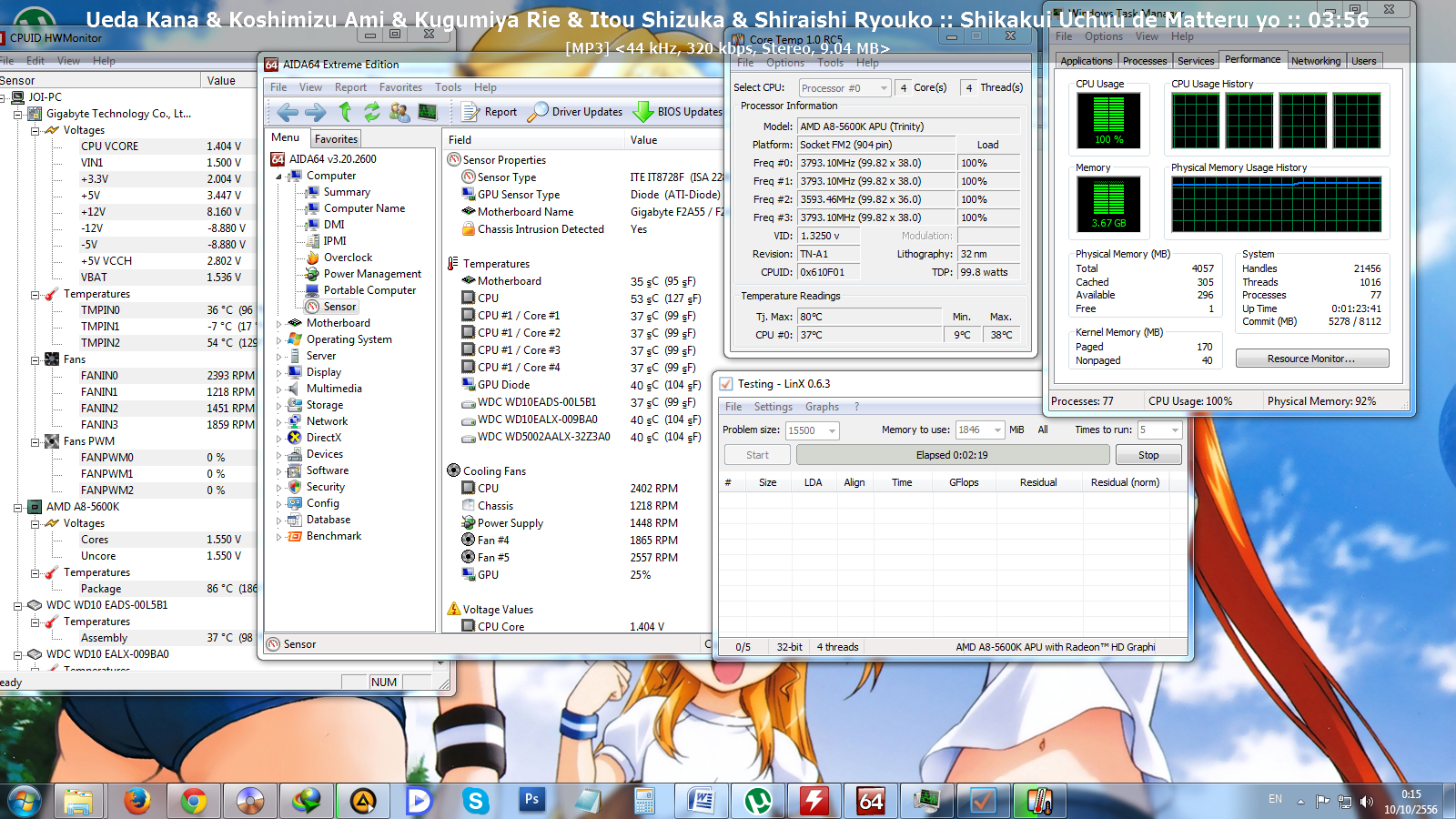
Task: Click the users icon in AIDA64 toolbar
Action: pyautogui.click(x=399, y=112)
